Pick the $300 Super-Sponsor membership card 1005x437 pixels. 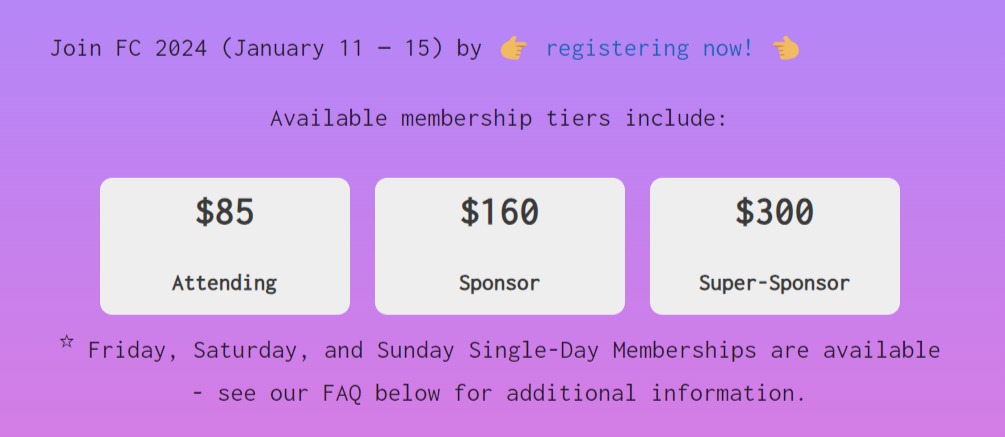774,246
